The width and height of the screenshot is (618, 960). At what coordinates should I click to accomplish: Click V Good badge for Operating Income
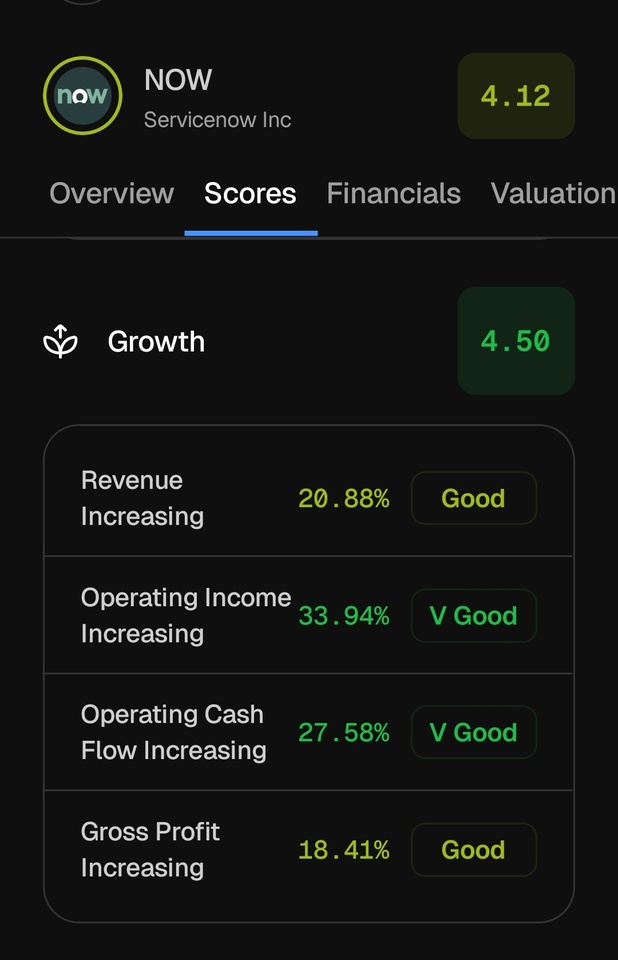[473, 616]
